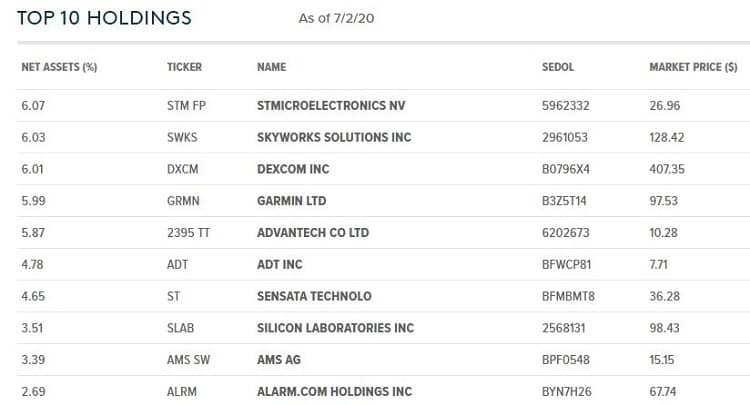Click ALARM.COM HOLDINGS INC name
Image resolution: width=750 pixels, height=405 pixels.
334,392
